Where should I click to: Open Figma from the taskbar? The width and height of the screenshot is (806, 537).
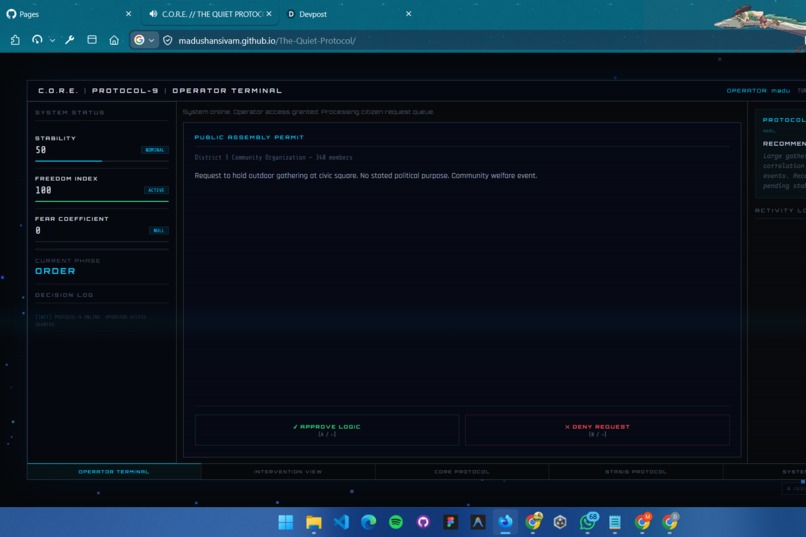pyautogui.click(x=451, y=522)
